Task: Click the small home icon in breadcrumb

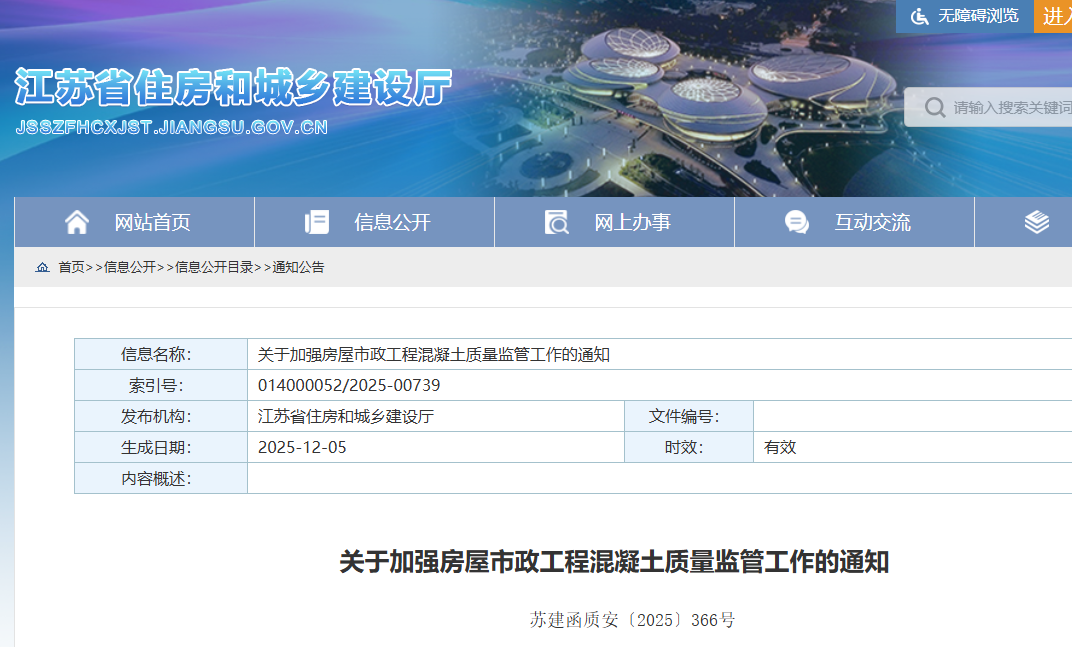Action: click(42, 268)
